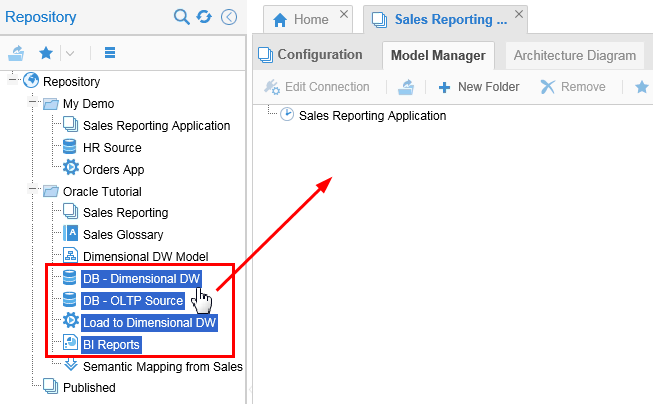Viewport: 653px width, 404px height.
Task: Click the favorites star in Repository toolbar
Action: [x=46, y=53]
